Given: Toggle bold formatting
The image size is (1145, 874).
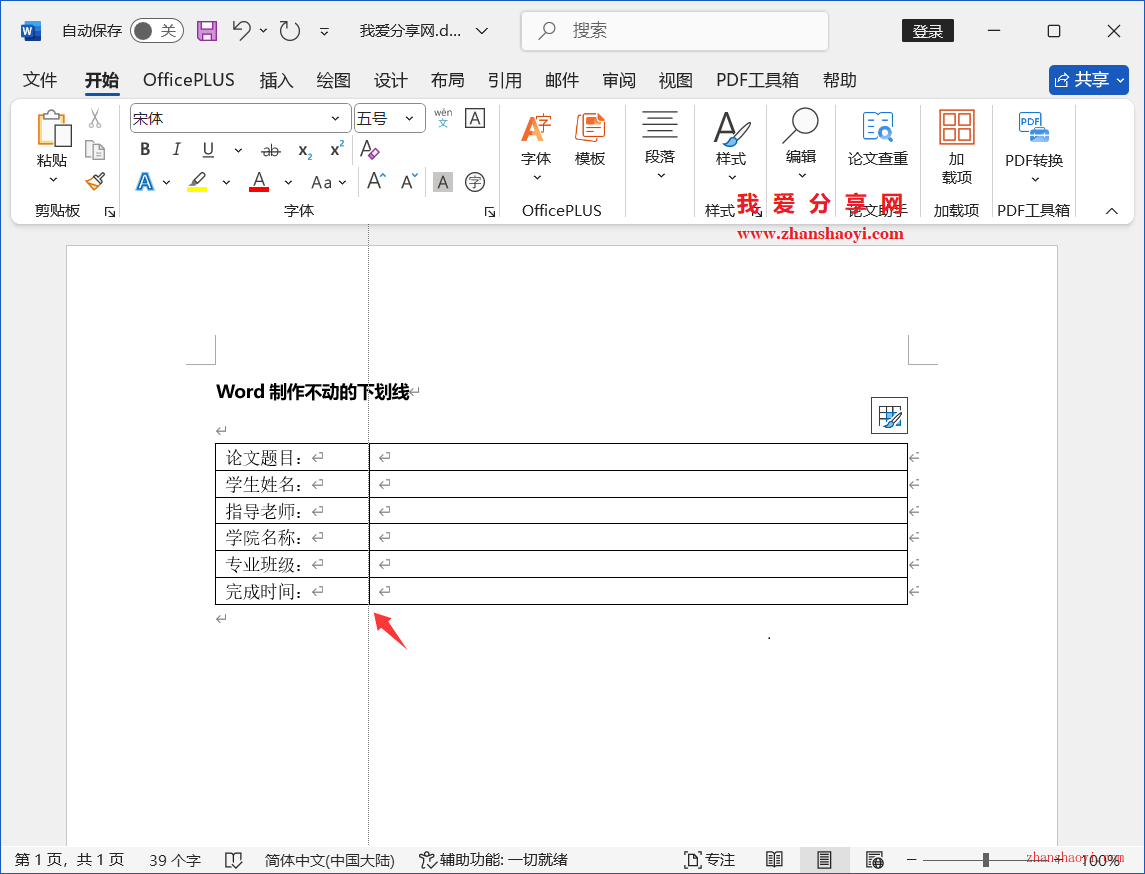Looking at the screenshot, I should 145,150.
